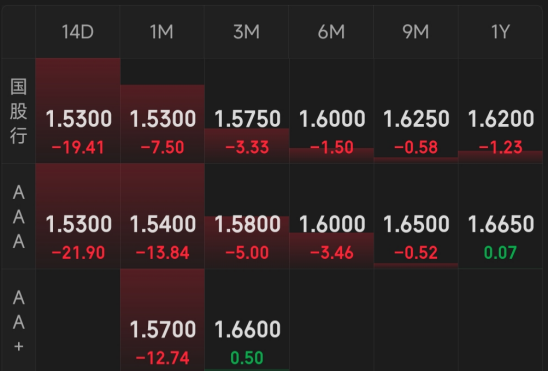
Task: Select the 3M tenor column header
Action: (247, 32)
